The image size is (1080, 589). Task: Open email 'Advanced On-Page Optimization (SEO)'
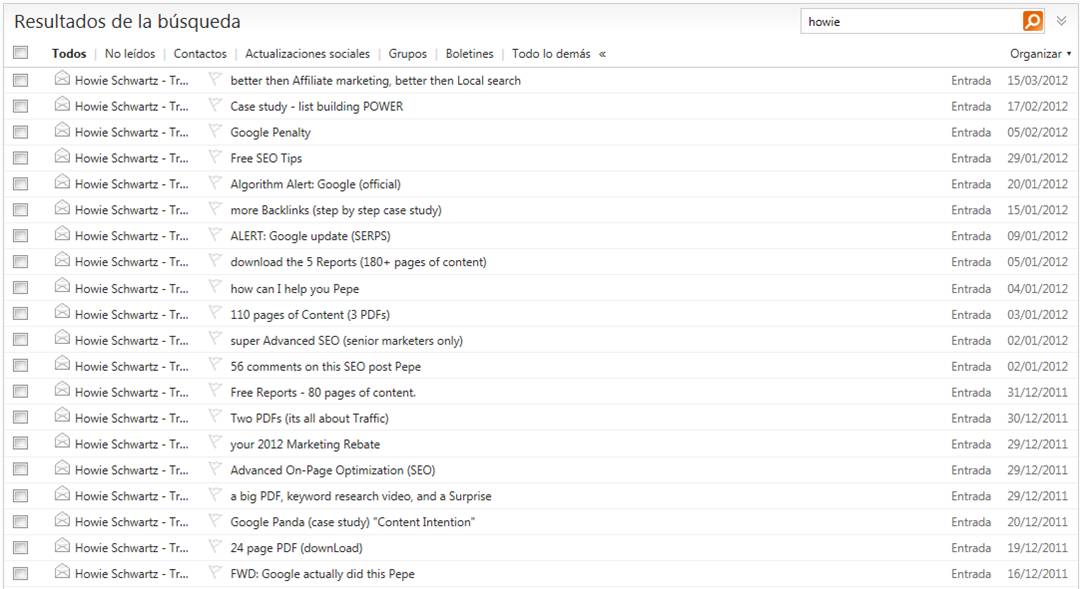point(333,471)
